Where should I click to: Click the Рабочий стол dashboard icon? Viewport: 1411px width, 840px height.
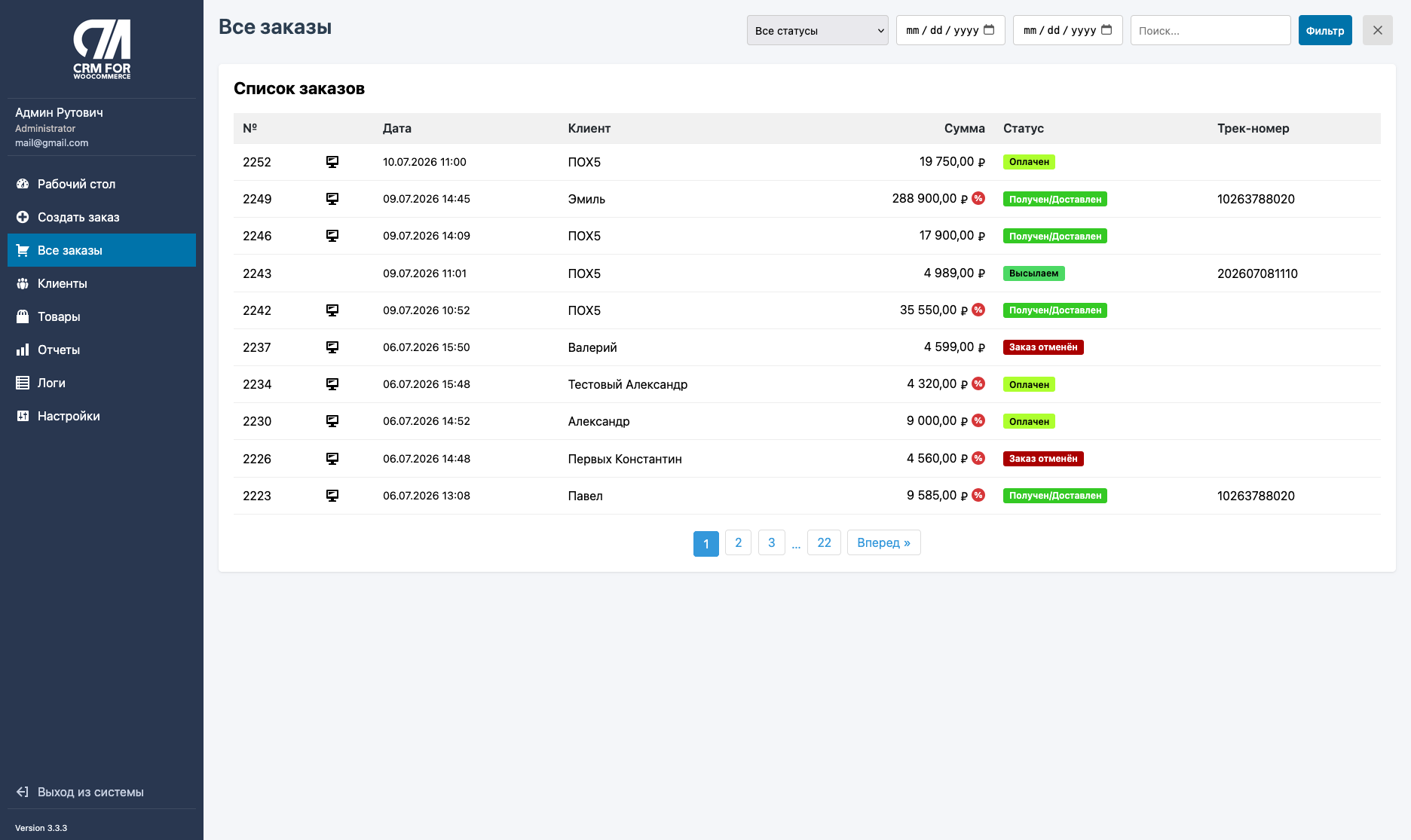point(23,184)
